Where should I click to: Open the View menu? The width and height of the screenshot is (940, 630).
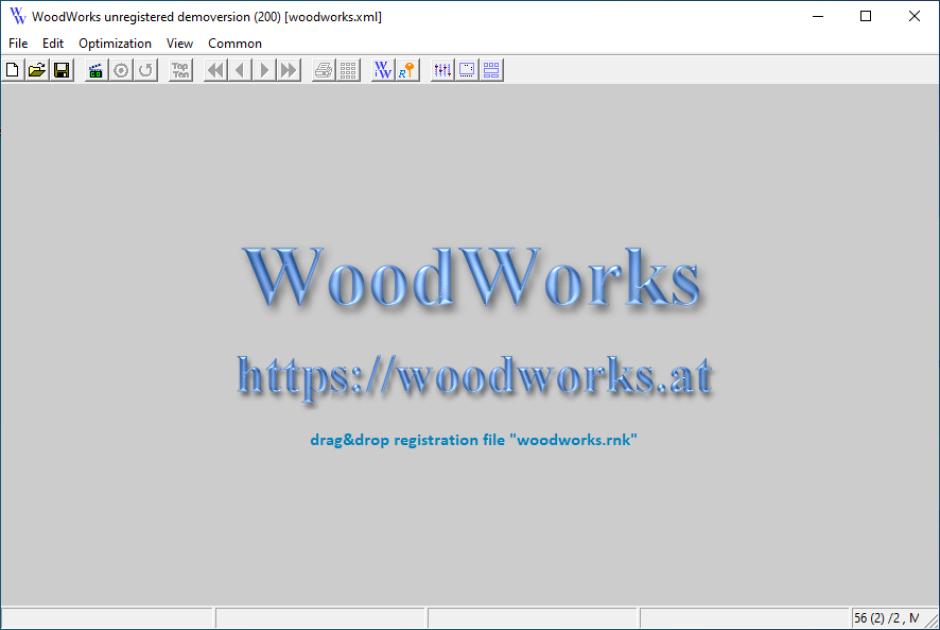(180, 43)
